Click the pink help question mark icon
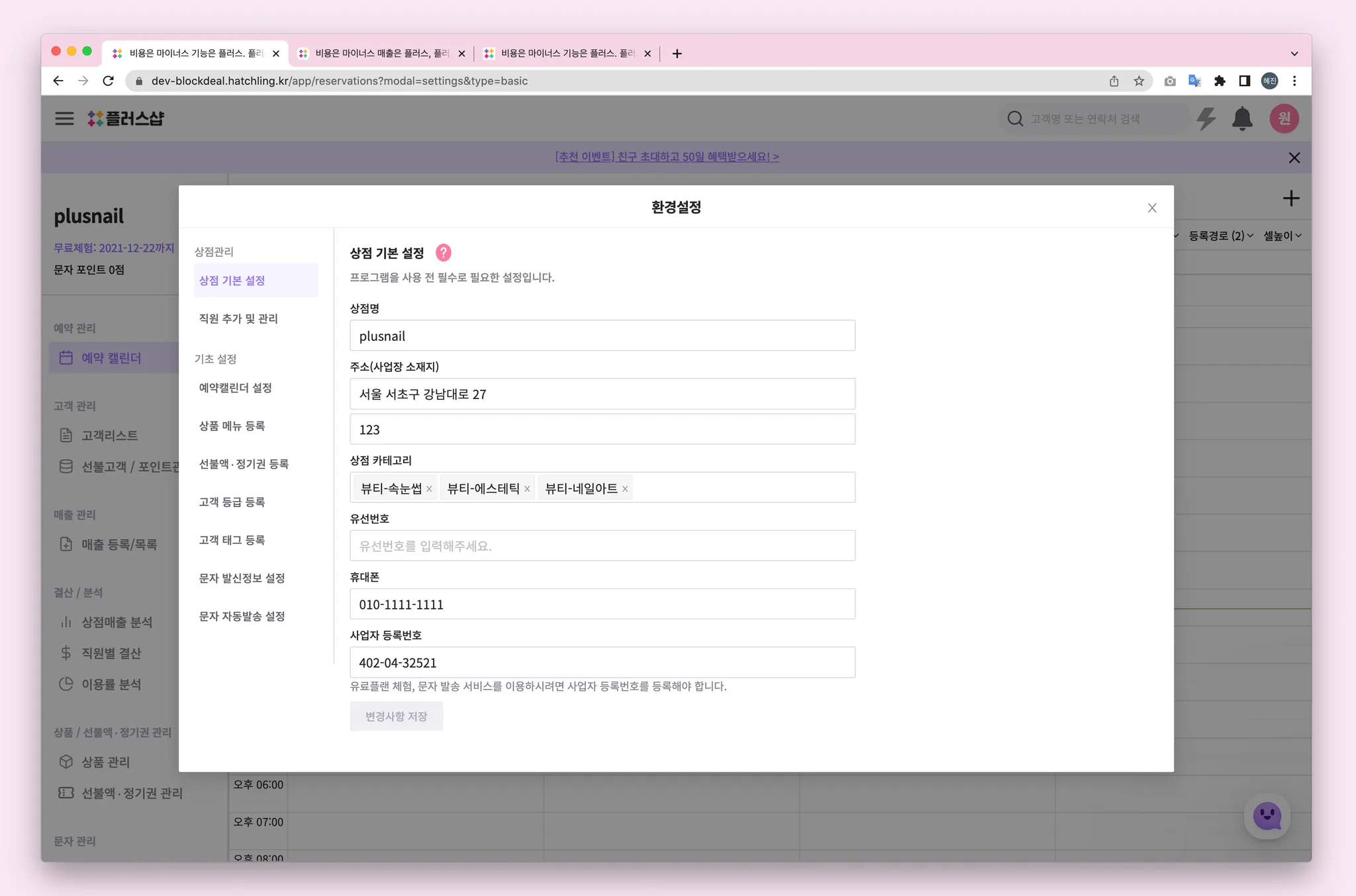This screenshot has width=1356, height=896. pyautogui.click(x=443, y=253)
